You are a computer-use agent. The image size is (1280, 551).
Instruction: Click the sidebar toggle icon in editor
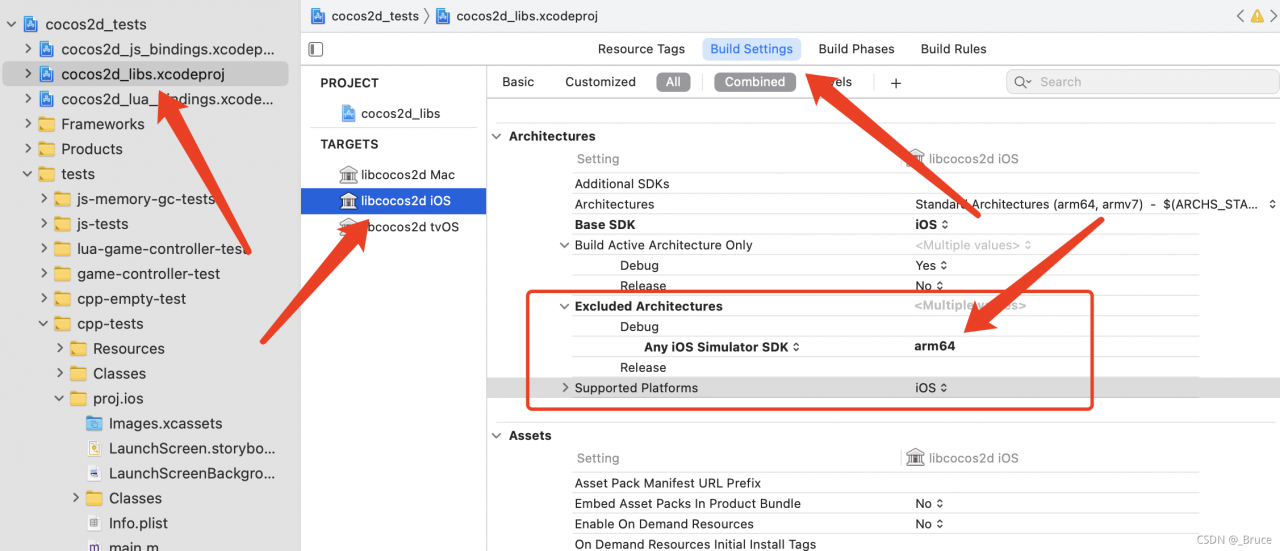click(316, 49)
